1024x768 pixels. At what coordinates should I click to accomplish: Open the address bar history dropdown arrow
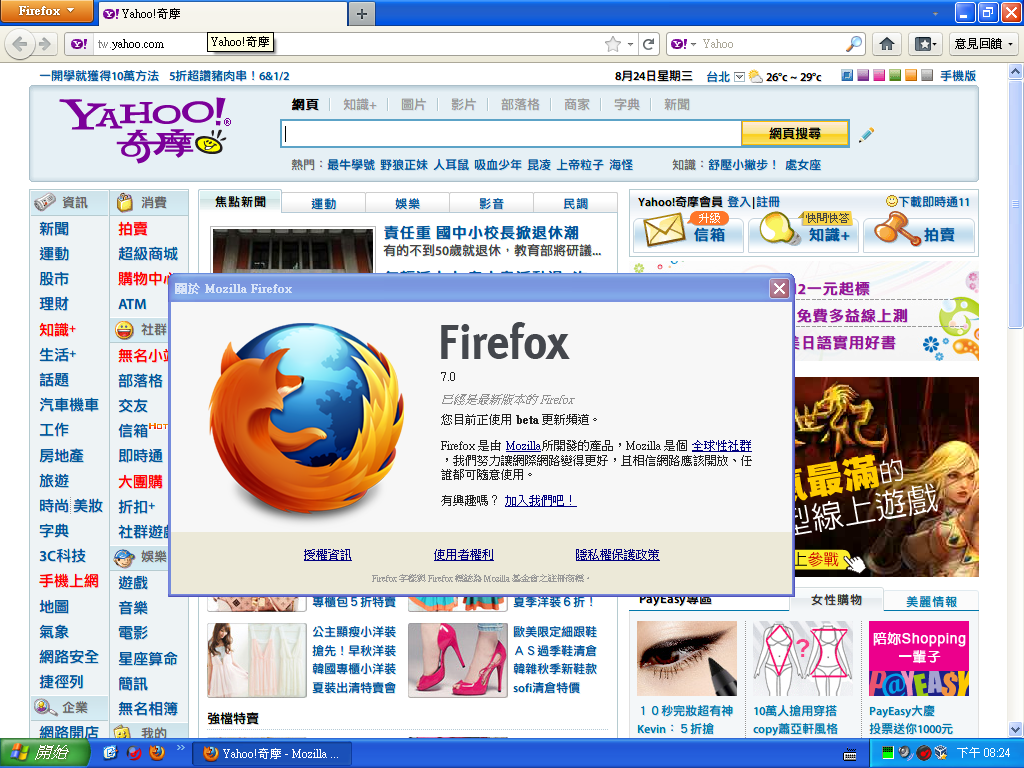click(630, 44)
